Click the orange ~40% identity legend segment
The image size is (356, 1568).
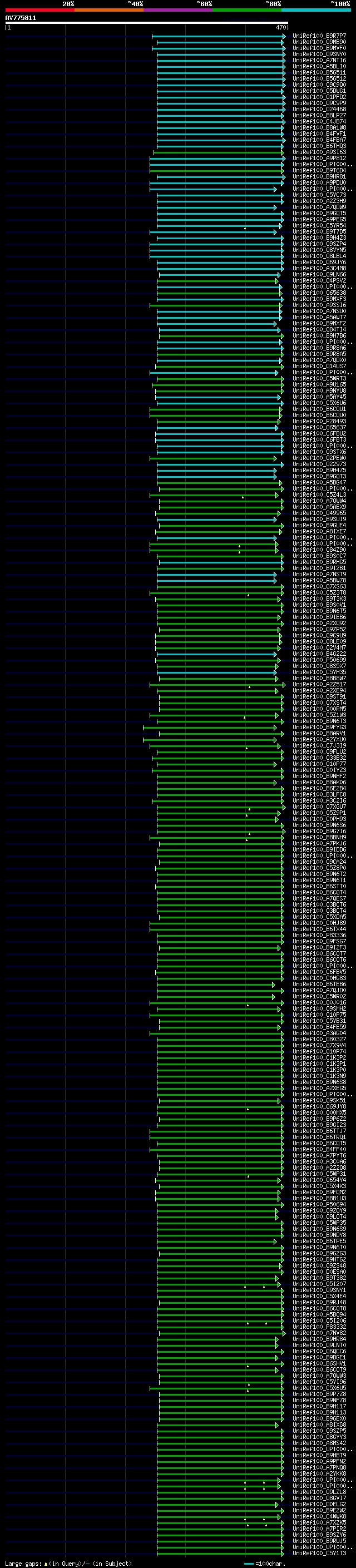(x=109, y=10)
